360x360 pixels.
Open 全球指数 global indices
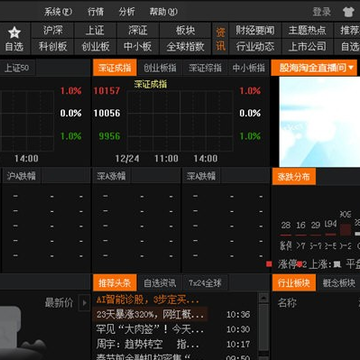coord(185,47)
